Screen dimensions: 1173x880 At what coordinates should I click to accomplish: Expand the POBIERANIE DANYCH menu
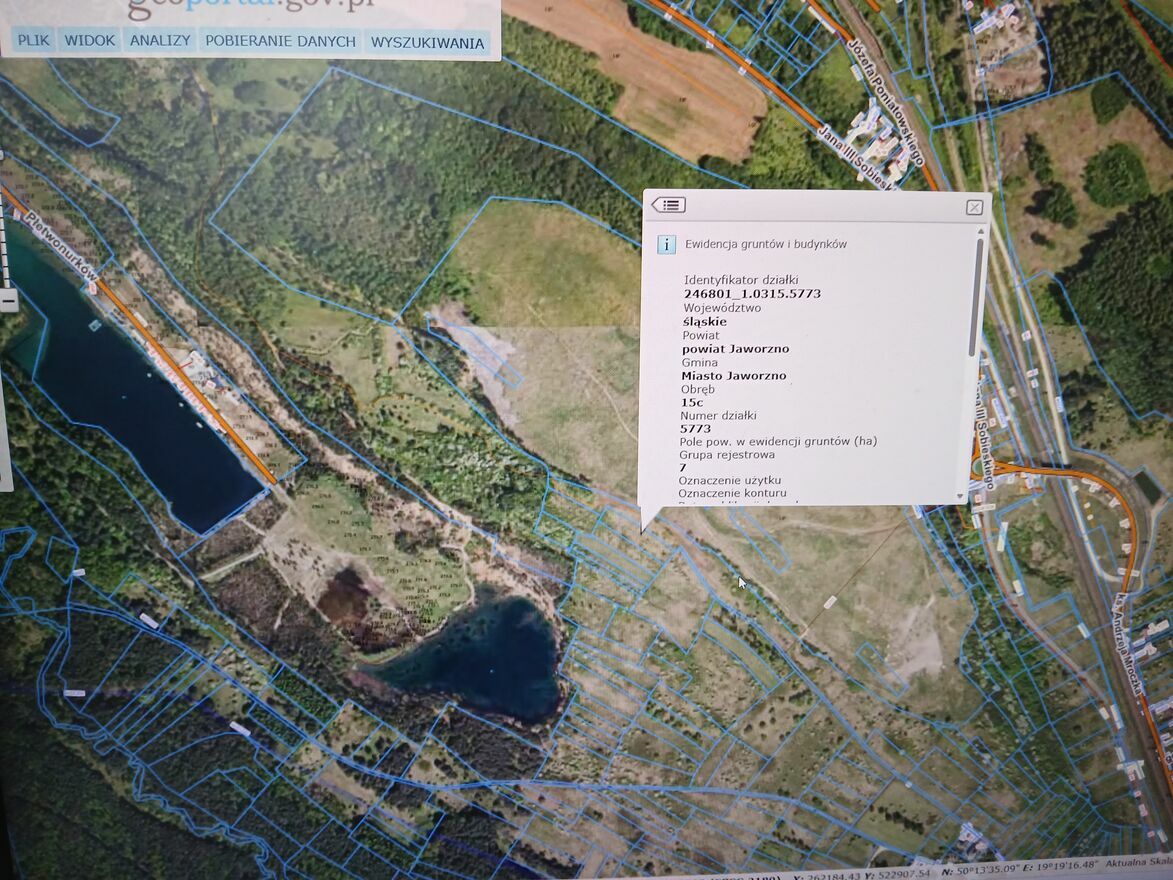click(x=280, y=42)
